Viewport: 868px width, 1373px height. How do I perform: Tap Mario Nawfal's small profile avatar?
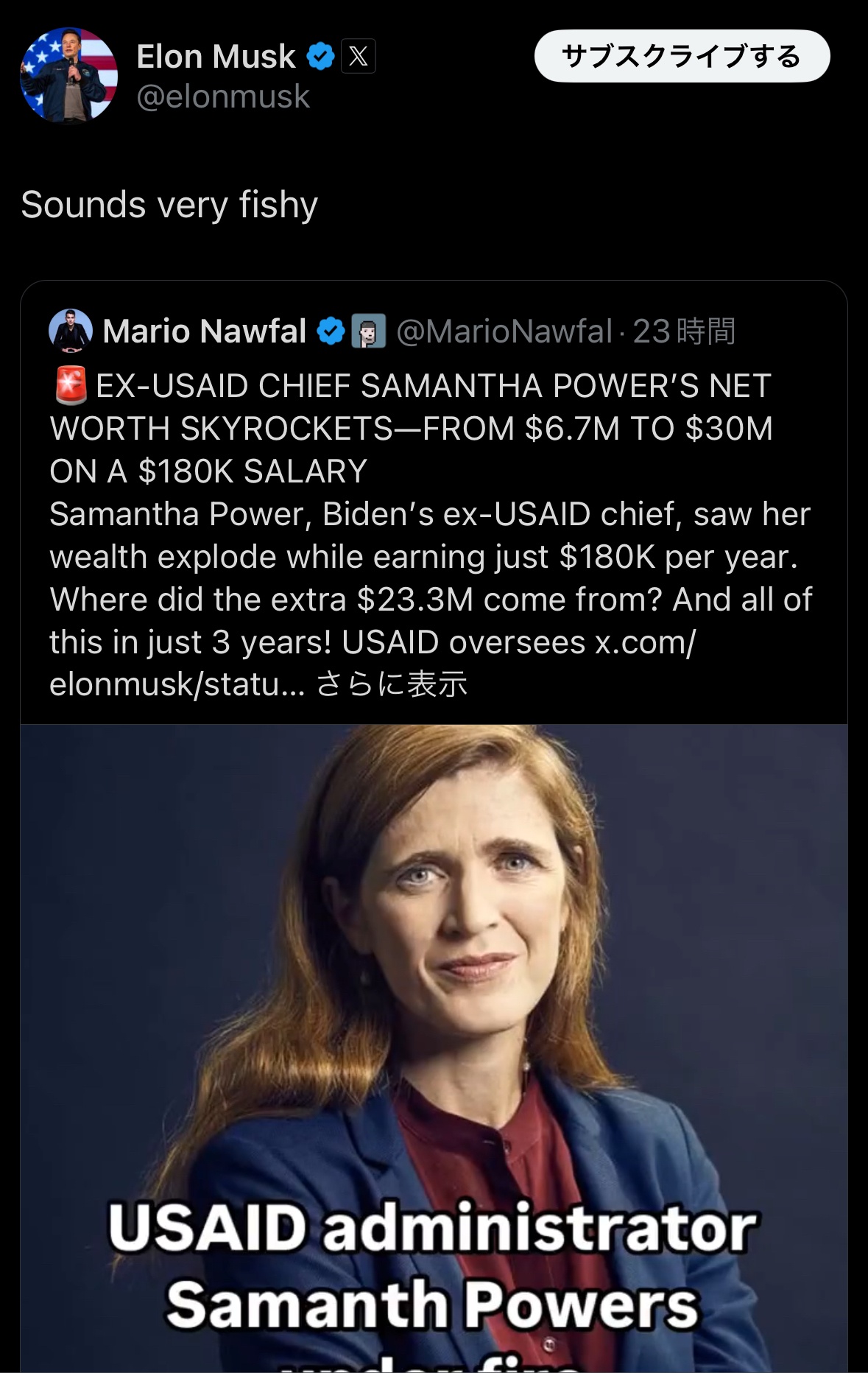click(x=71, y=331)
